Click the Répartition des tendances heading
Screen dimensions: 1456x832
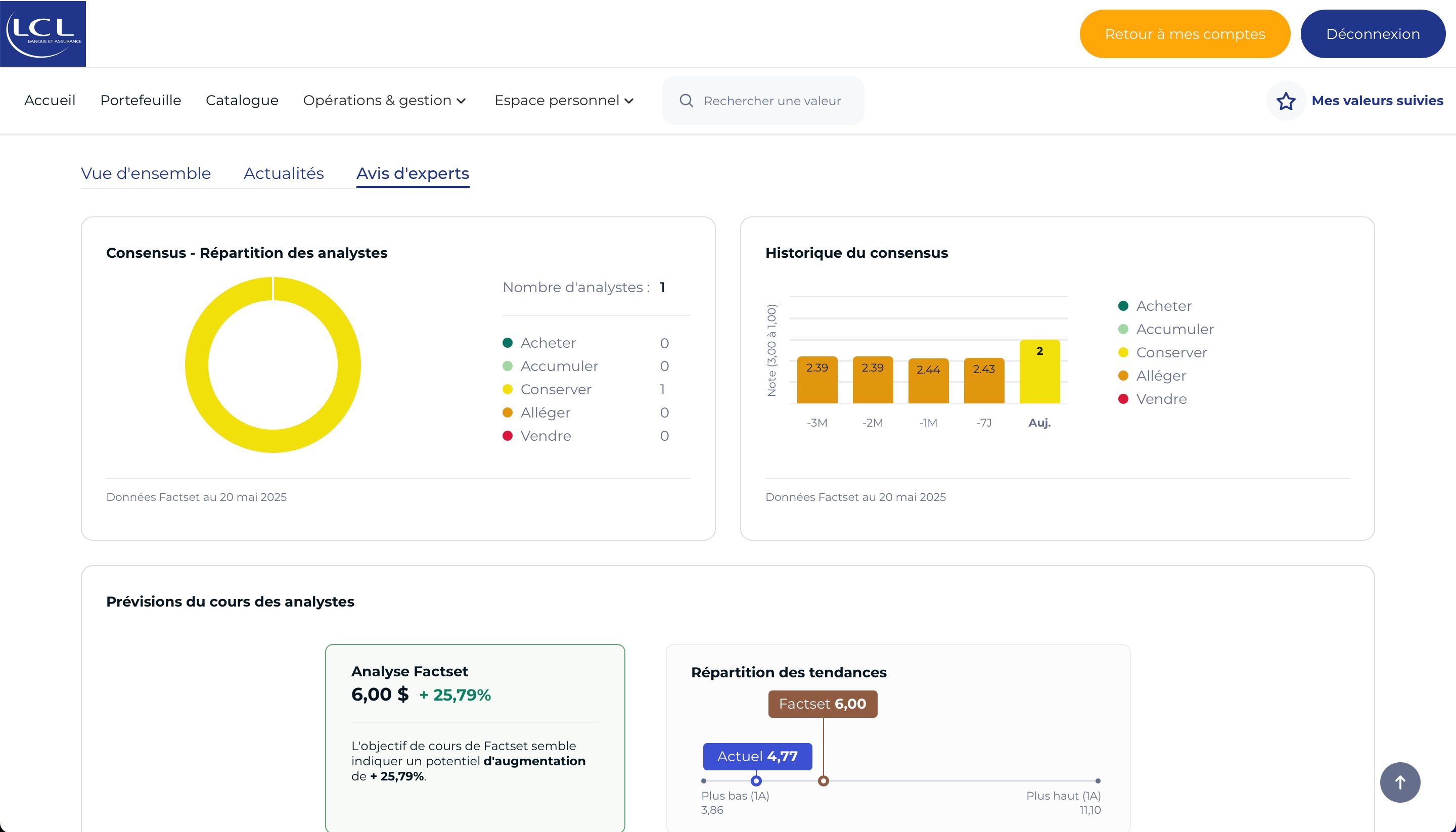coord(789,672)
